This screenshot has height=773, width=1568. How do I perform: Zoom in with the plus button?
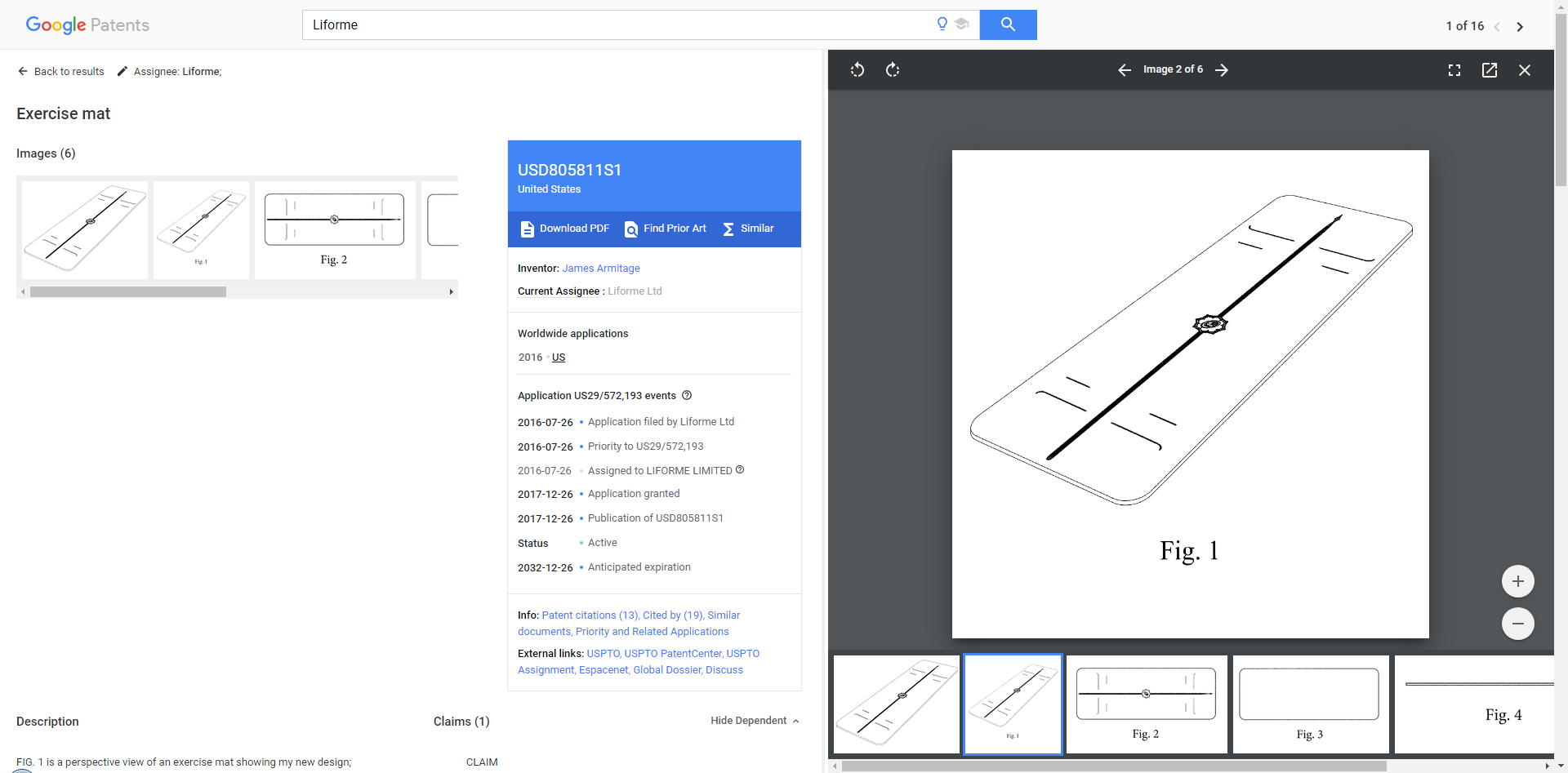pos(1517,581)
